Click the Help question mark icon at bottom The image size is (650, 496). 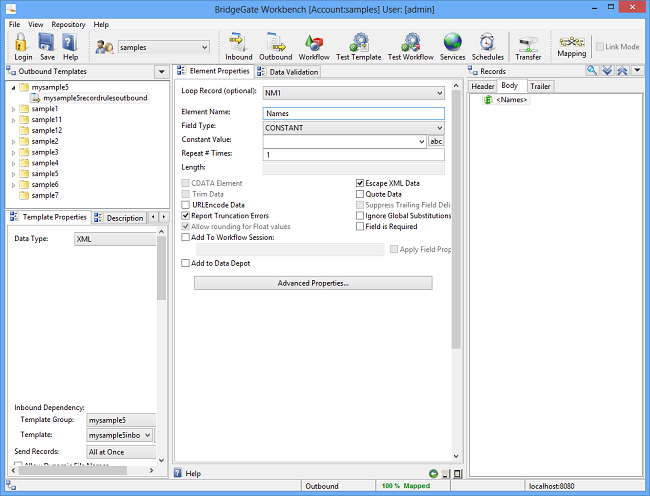tap(178, 473)
